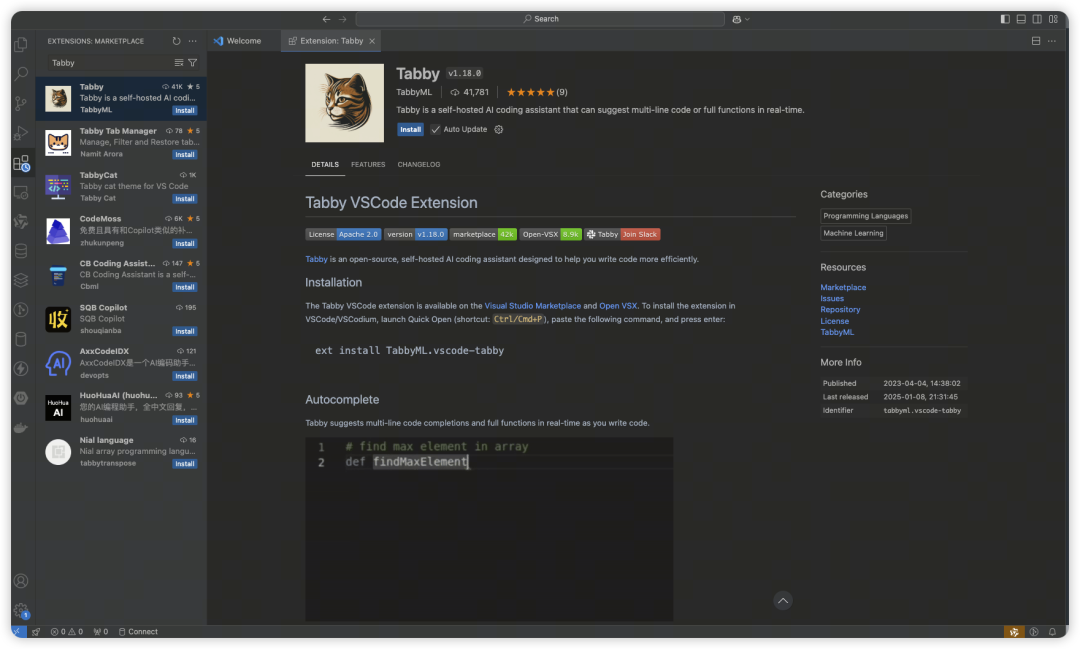Select the AxxCodeIDX extension in the list
This screenshot has height=649, width=1080.
coord(121,363)
